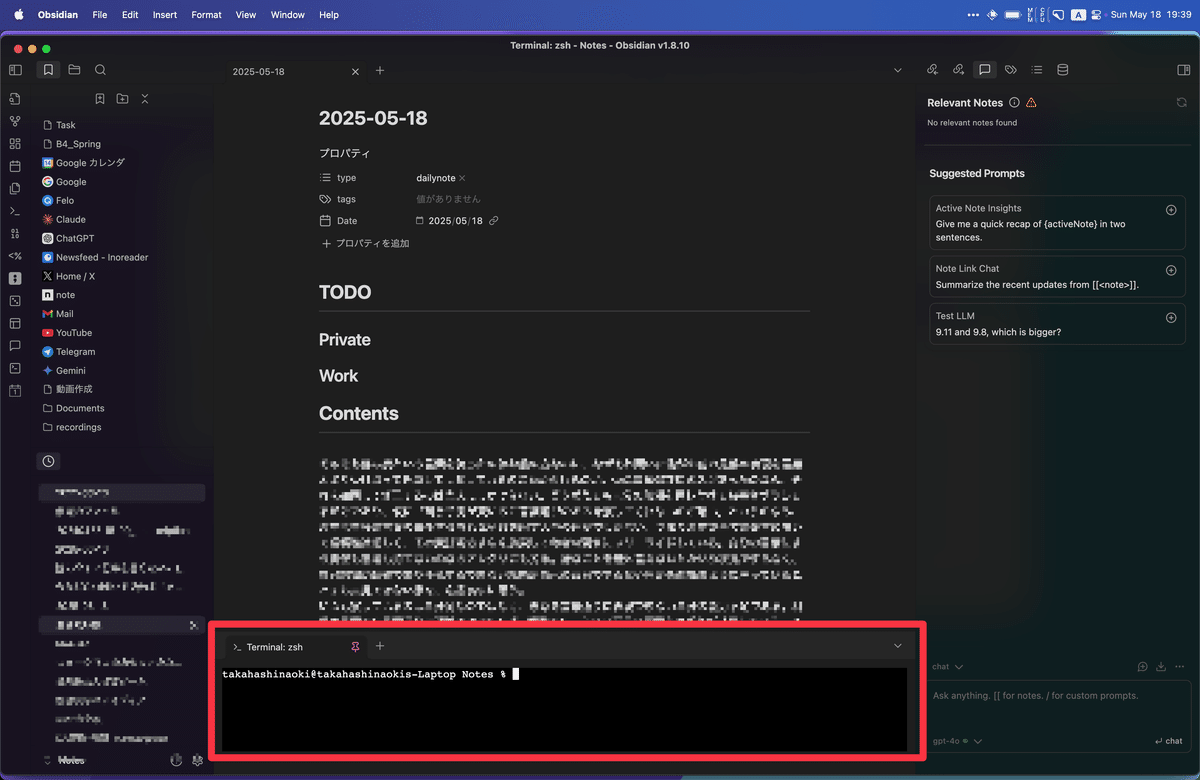Toggle the comments panel speech bubble icon

(x=985, y=69)
